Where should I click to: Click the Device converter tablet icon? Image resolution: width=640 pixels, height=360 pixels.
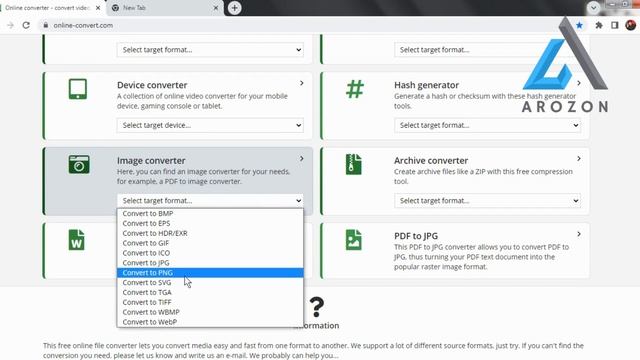78,89
